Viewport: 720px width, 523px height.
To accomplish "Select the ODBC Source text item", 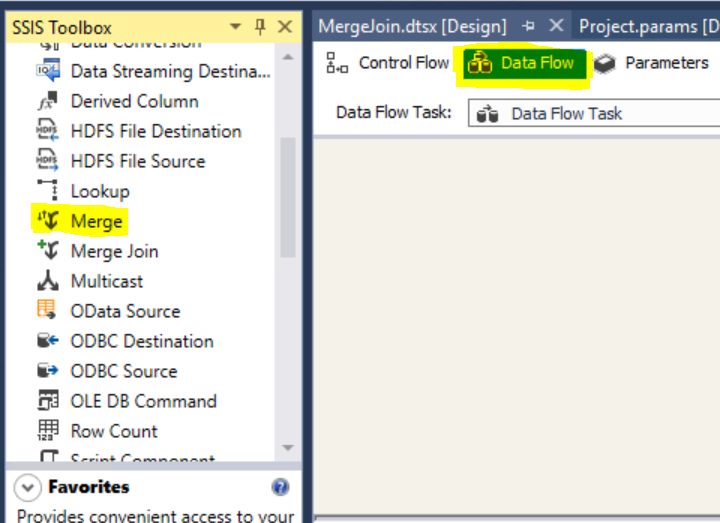I will [124, 371].
